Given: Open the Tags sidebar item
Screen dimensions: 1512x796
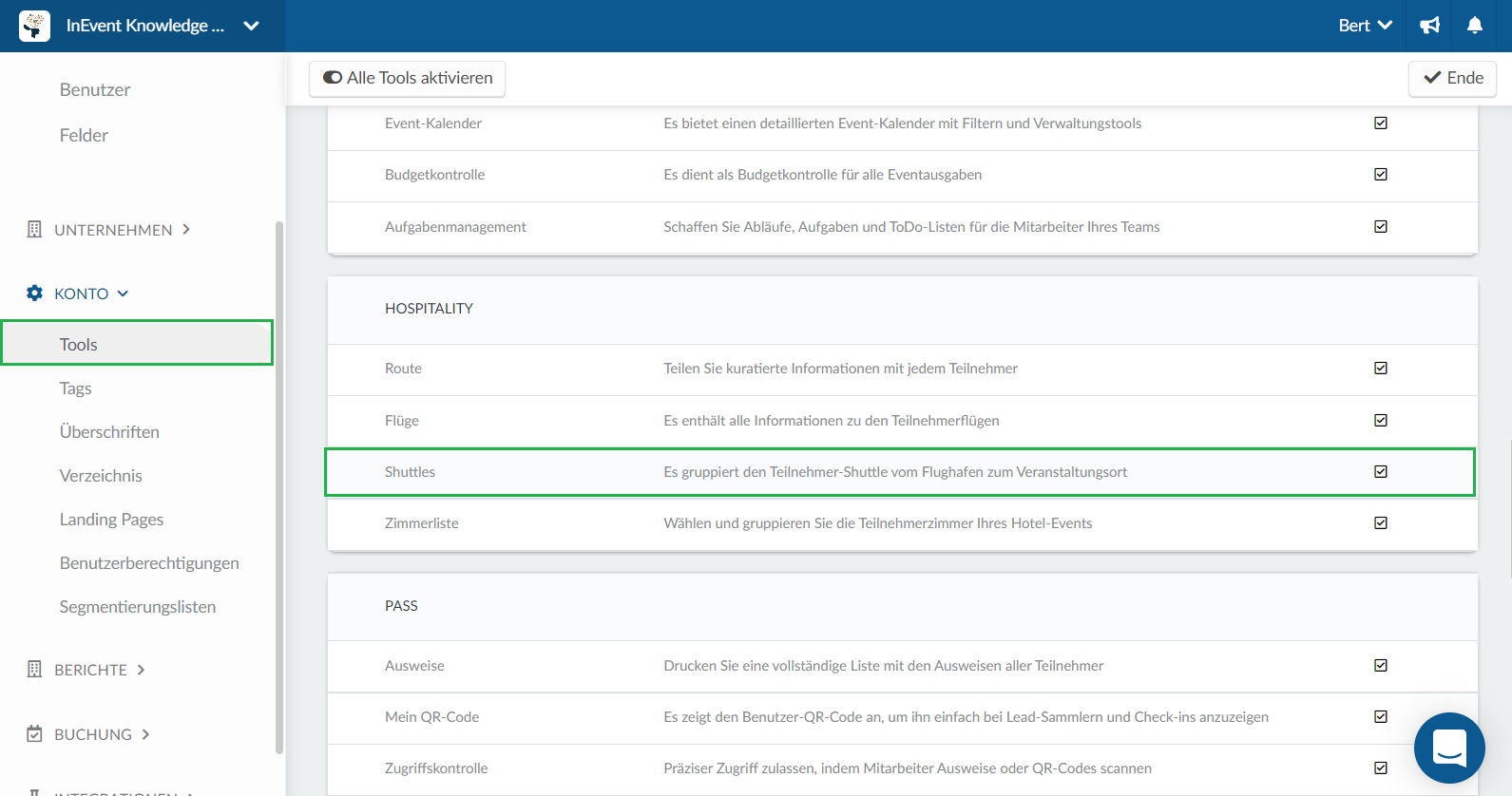Looking at the screenshot, I should click(76, 389).
